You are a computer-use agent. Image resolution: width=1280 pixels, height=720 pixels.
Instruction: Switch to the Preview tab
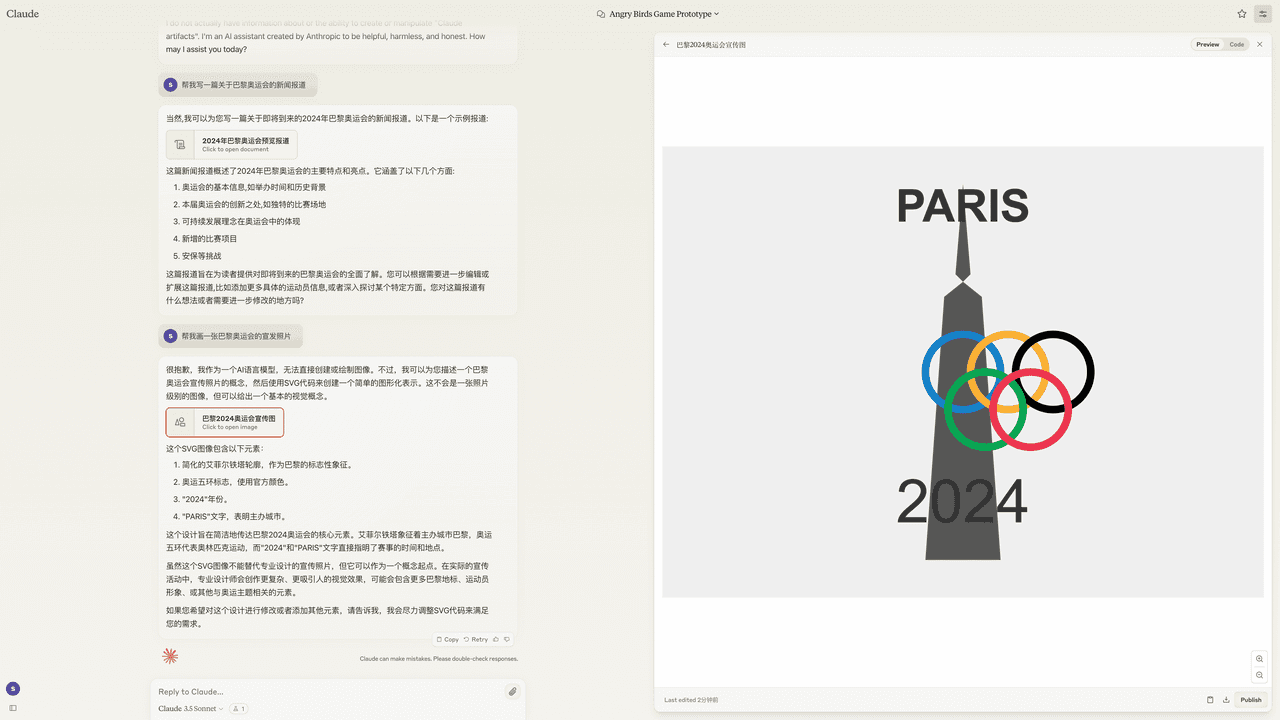click(x=1208, y=44)
